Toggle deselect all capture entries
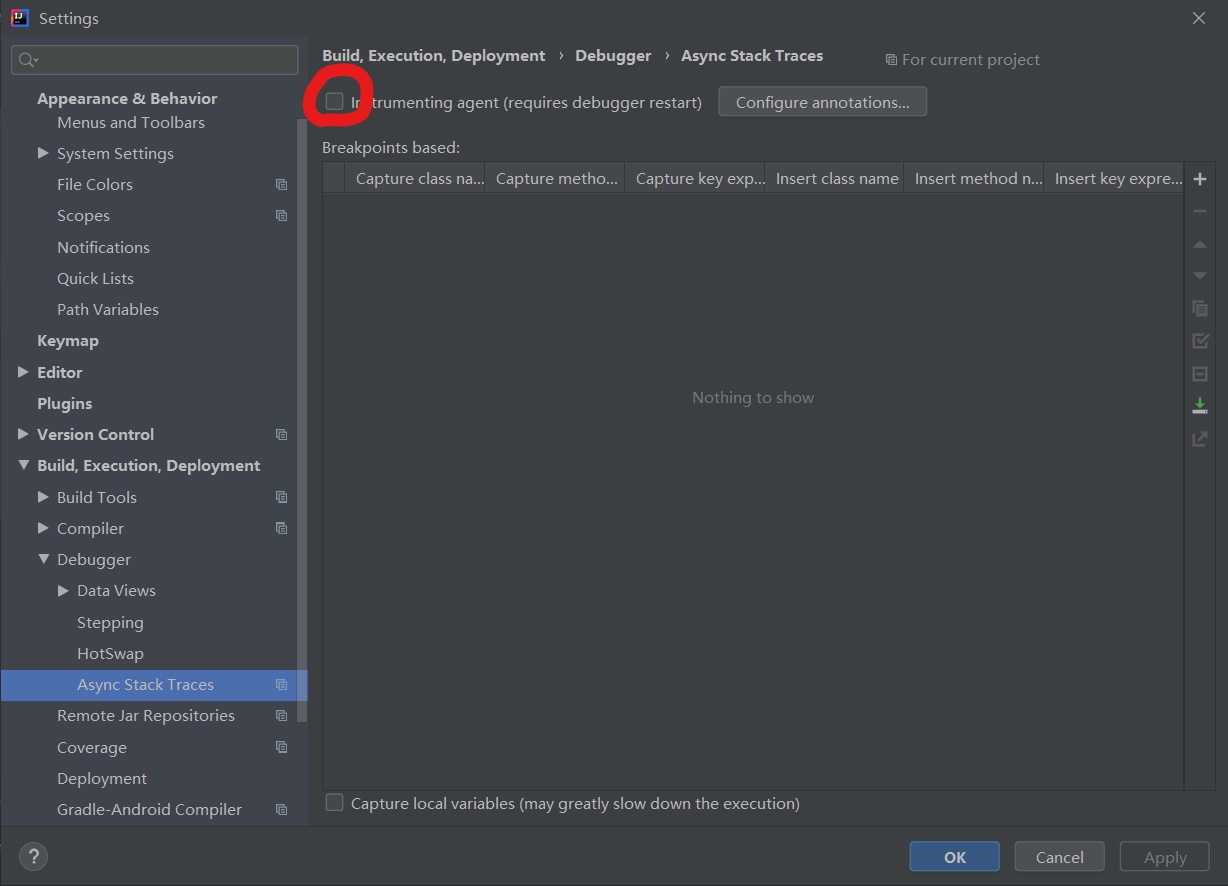 point(1199,373)
